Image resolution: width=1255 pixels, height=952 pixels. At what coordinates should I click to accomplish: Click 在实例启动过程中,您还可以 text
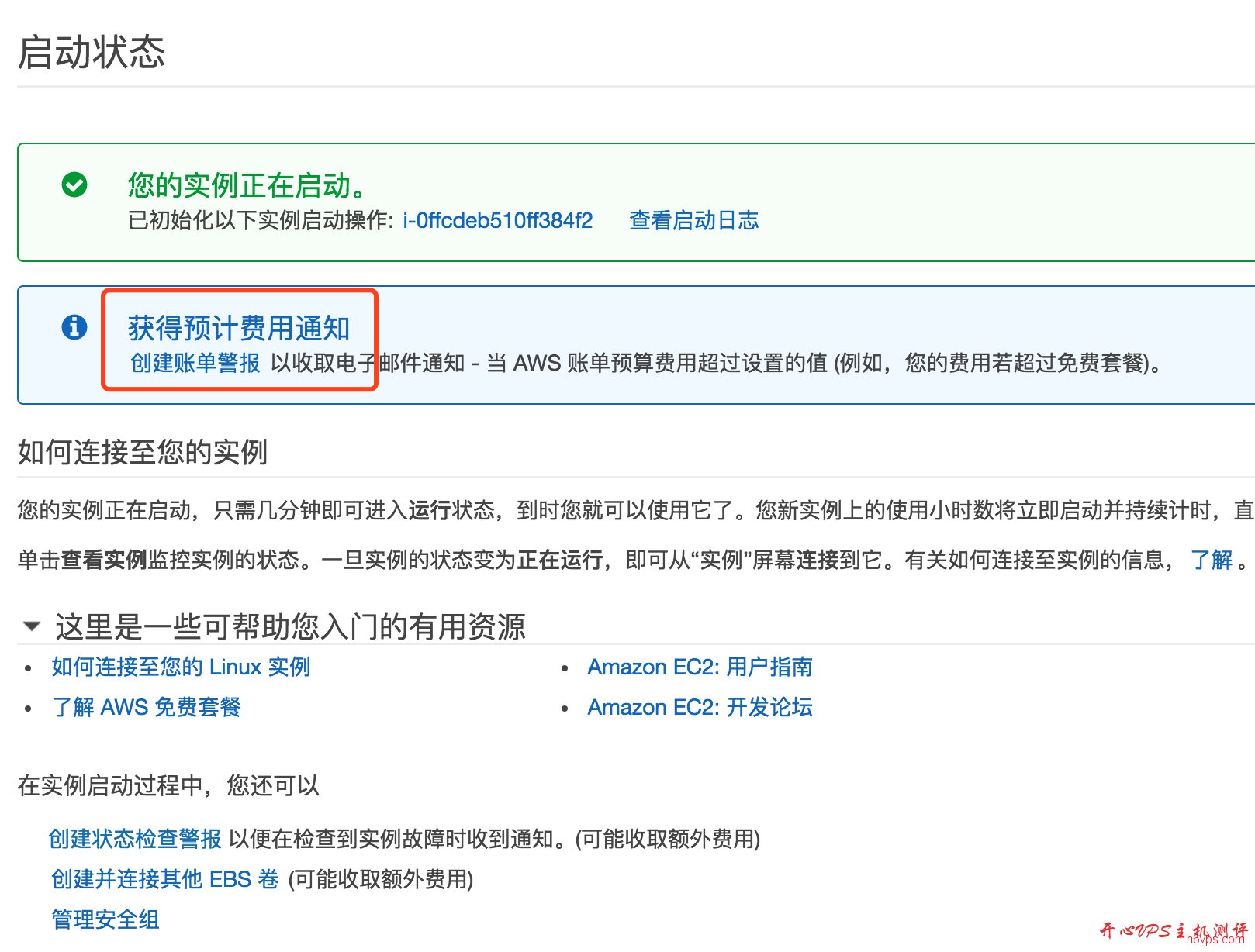click(168, 786)
